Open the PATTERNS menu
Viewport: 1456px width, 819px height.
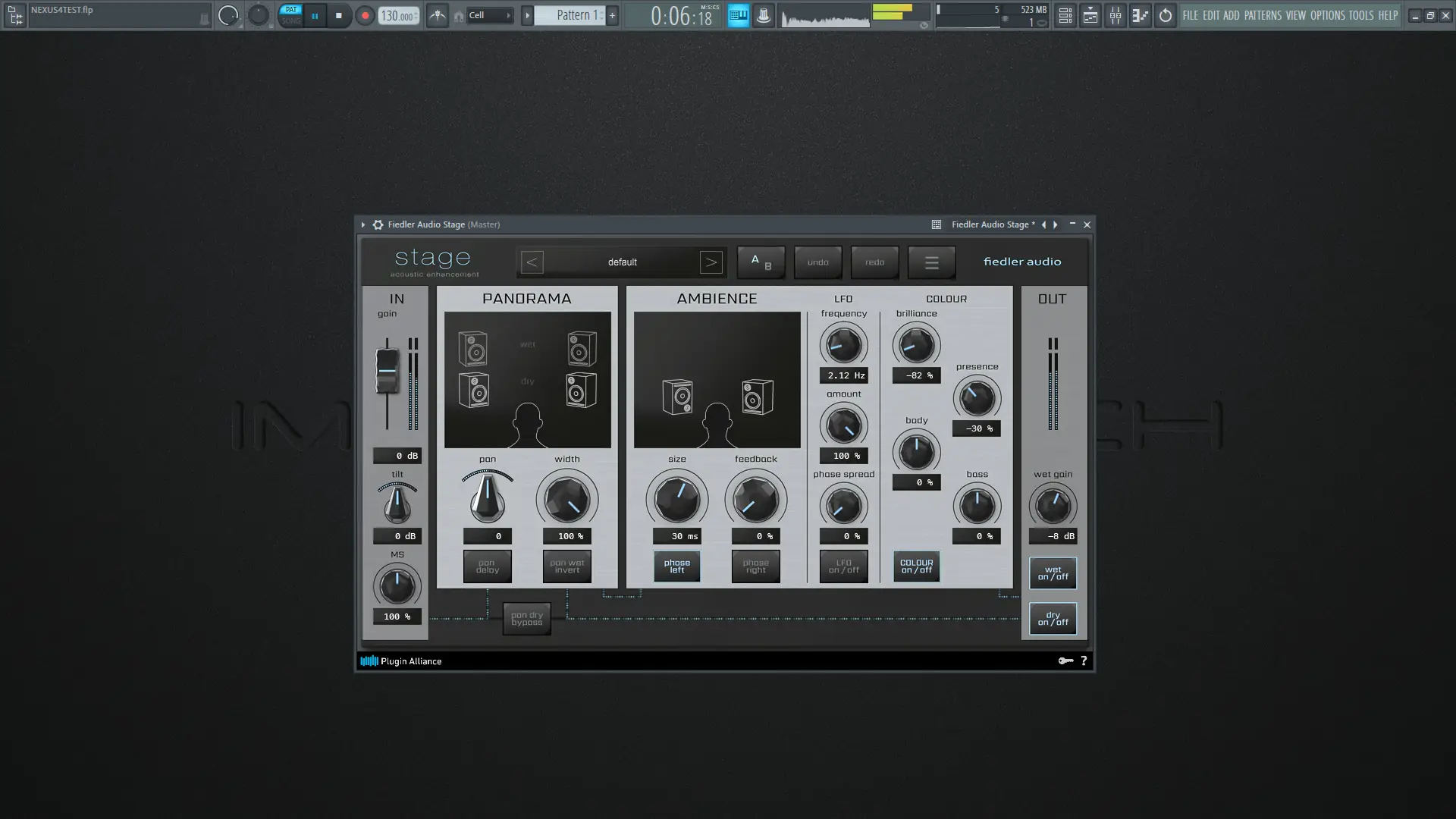tap(1263, 15)
